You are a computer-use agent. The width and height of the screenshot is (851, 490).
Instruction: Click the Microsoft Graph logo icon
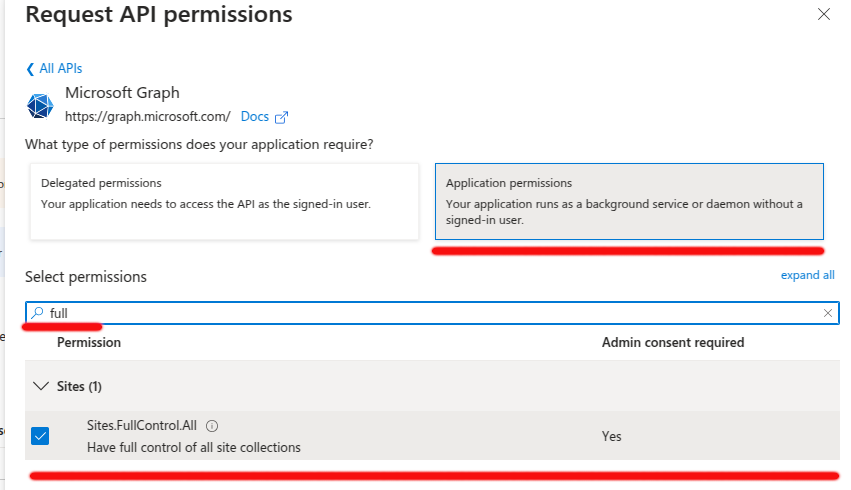(x=40, y=105)
